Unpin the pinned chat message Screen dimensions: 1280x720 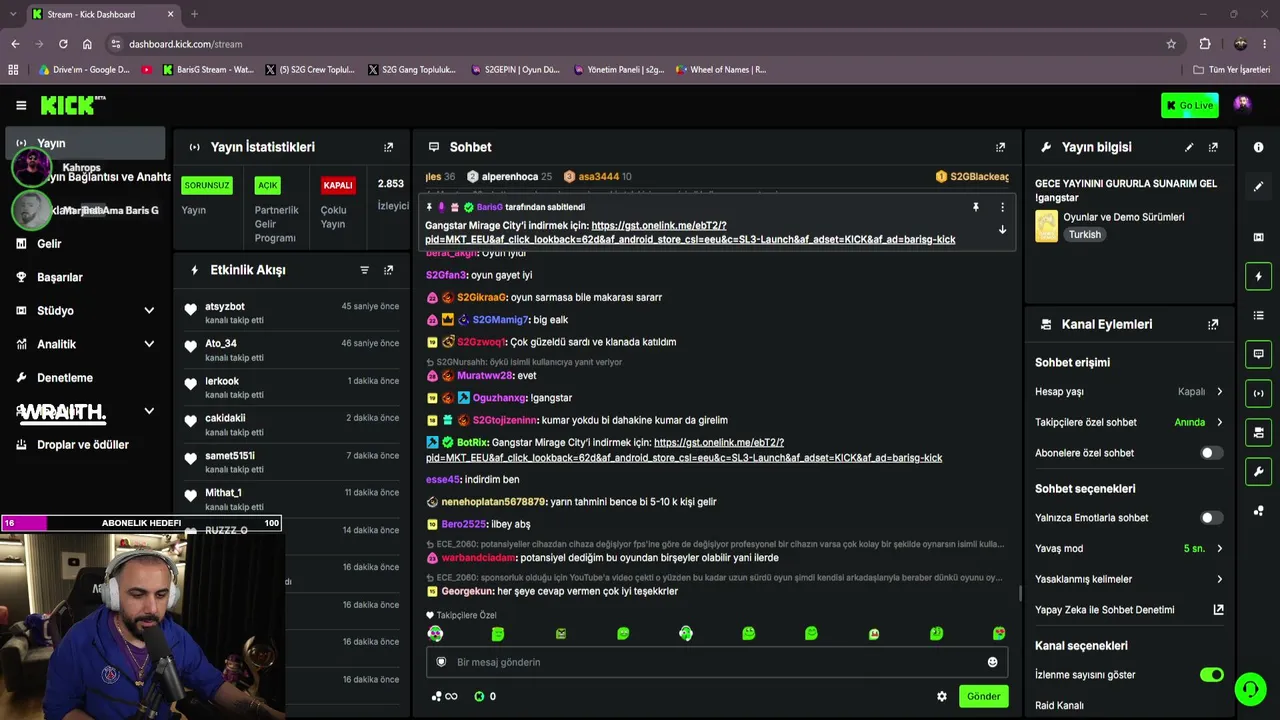pos(975,207)
